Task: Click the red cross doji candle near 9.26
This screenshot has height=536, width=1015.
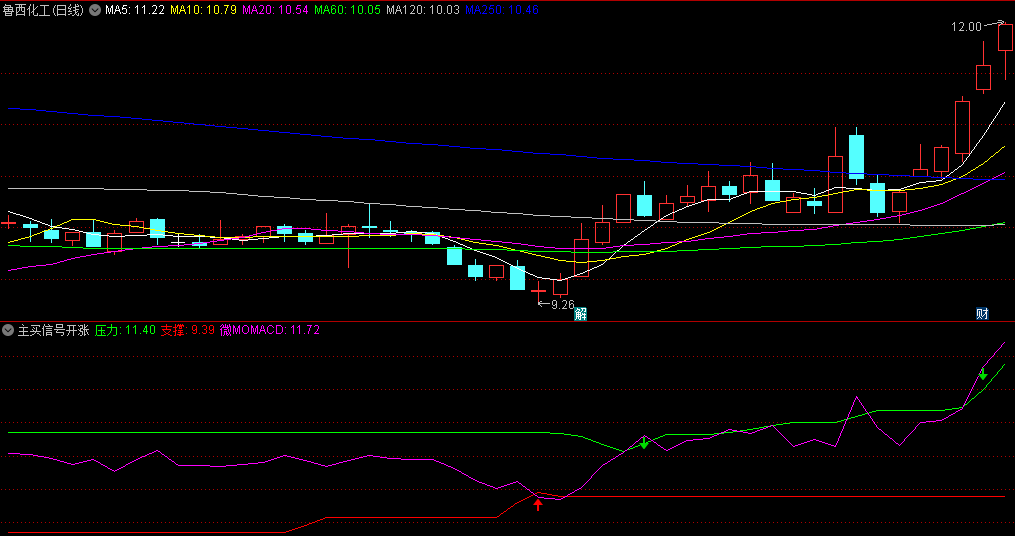Action: click(539, 292)
